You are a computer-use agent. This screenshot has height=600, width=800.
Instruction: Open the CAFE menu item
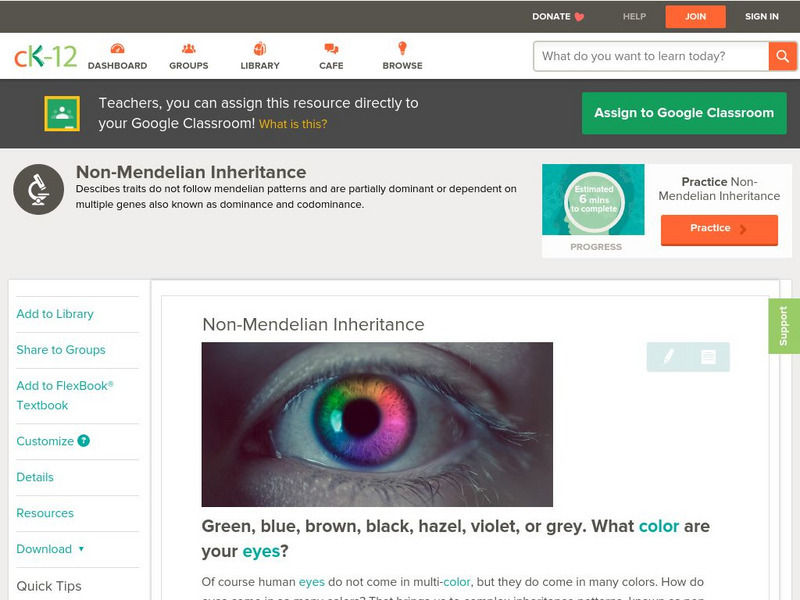coord(331,66)
